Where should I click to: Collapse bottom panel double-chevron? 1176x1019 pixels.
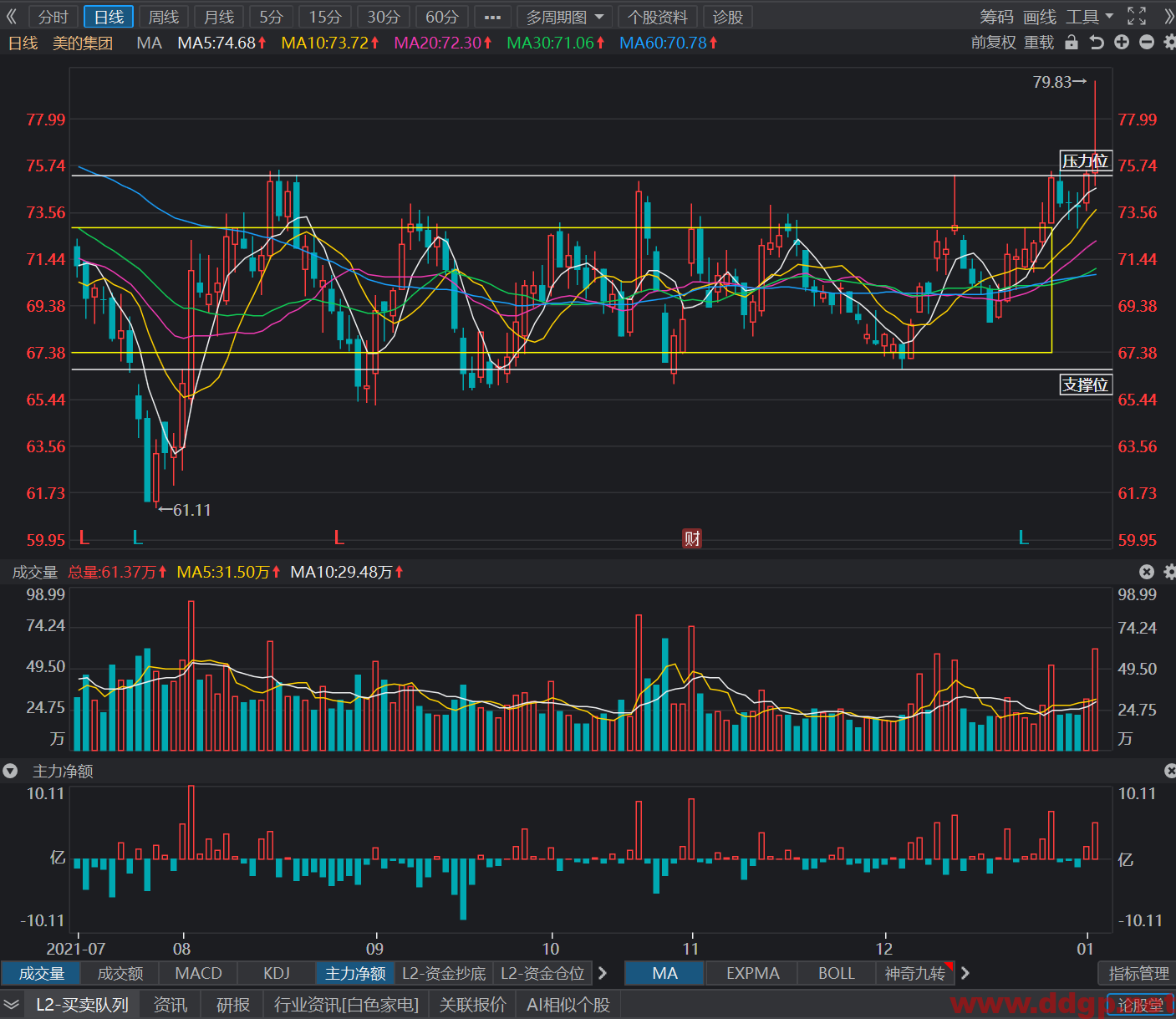click(x=11, y=1004)
